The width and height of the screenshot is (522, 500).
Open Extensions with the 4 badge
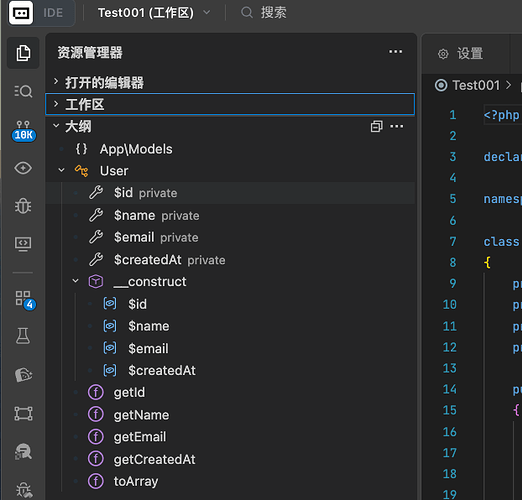(25, 300)
